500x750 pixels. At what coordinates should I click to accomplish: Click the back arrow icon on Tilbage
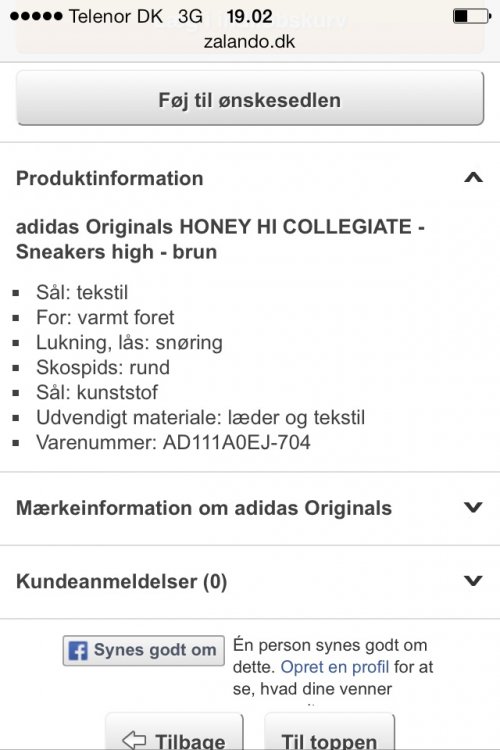[134, 739]
